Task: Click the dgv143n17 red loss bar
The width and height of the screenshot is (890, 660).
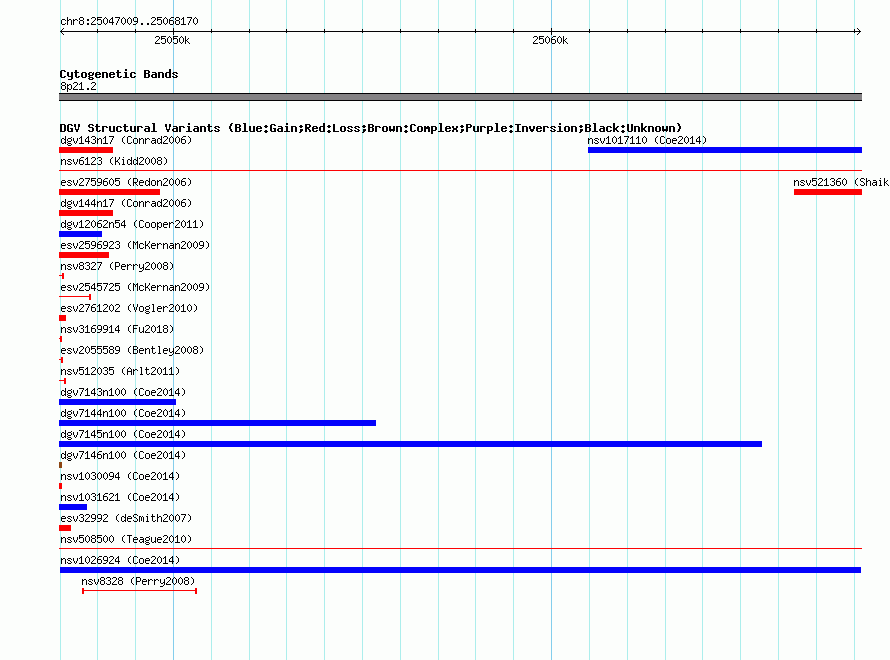Action: tap(86, 150)
